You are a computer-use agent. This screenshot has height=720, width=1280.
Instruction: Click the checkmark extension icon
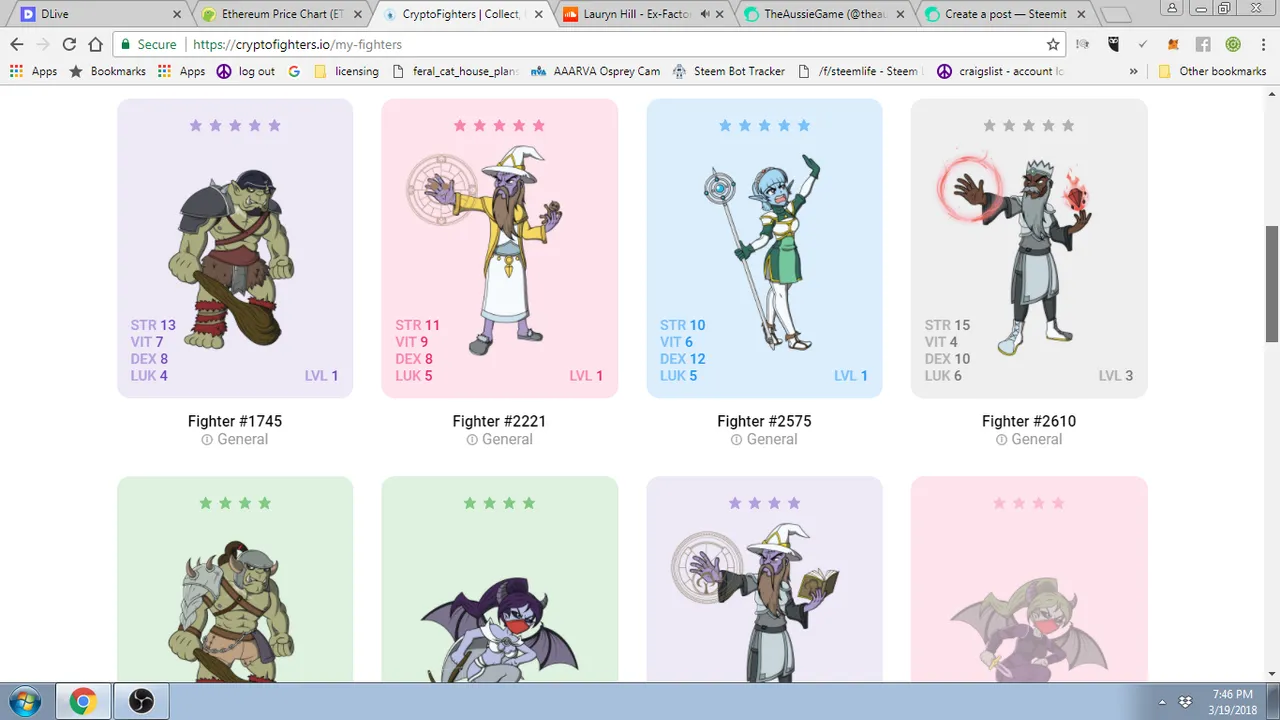tap(1143, 45)
